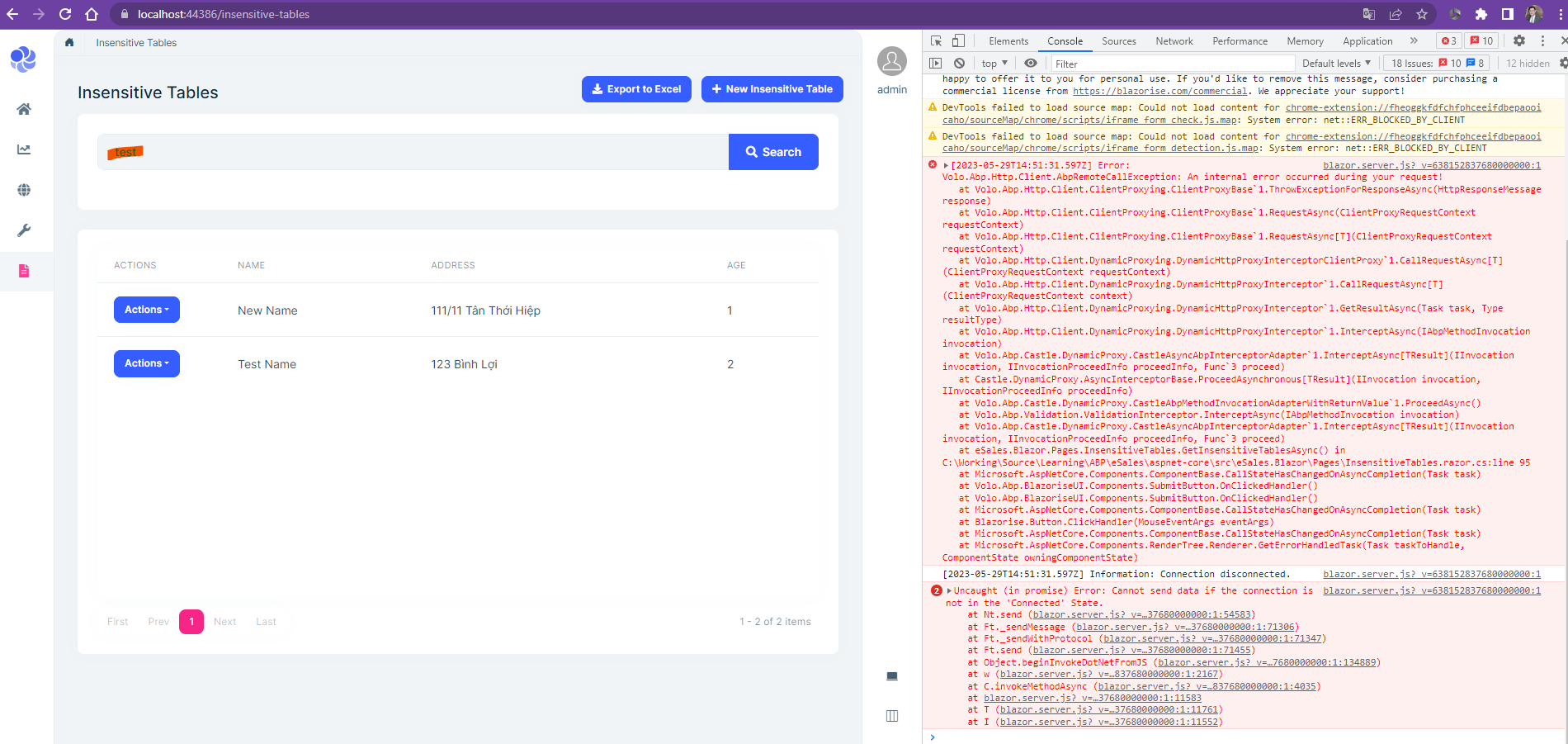Open Actions dropdown for Test Name row

tap(146, 363)
